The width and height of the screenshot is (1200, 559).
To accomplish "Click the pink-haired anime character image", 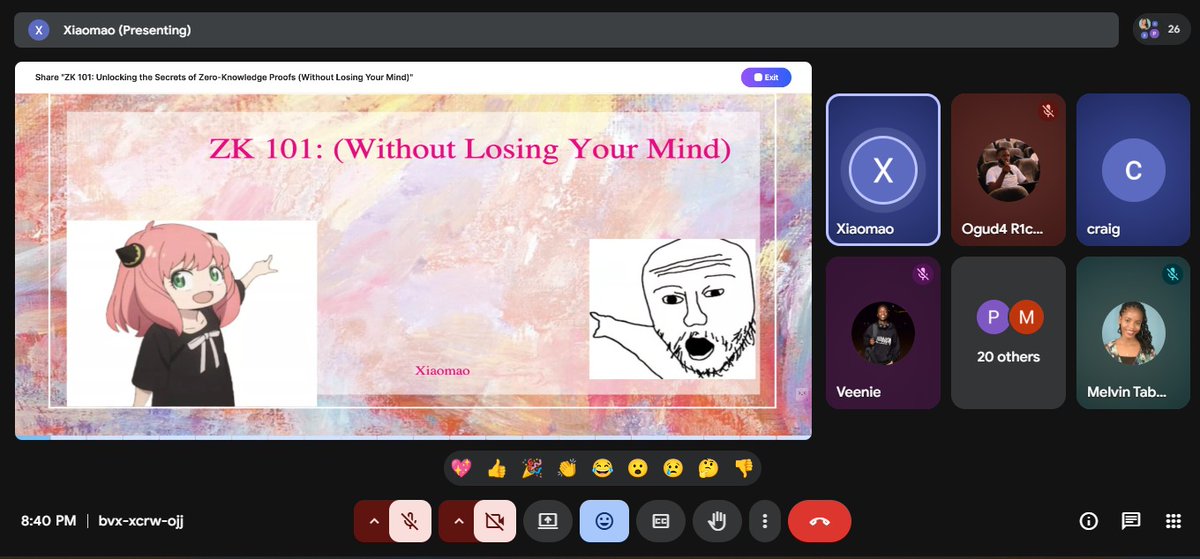I will 192,314.
